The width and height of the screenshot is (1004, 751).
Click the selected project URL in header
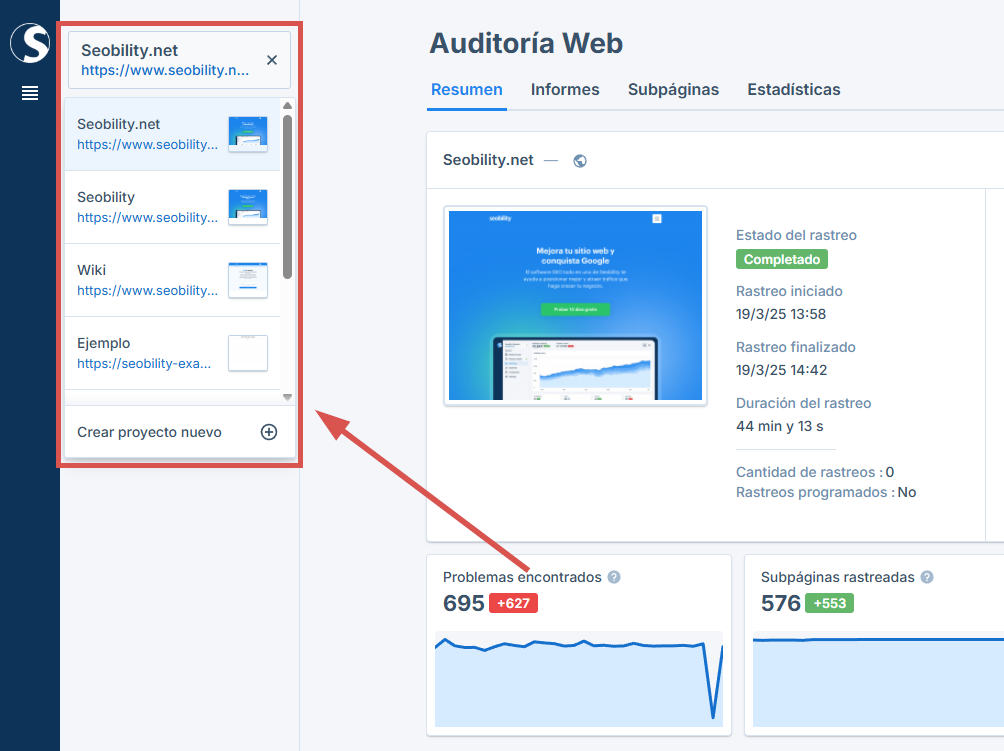tap(165, 70)
